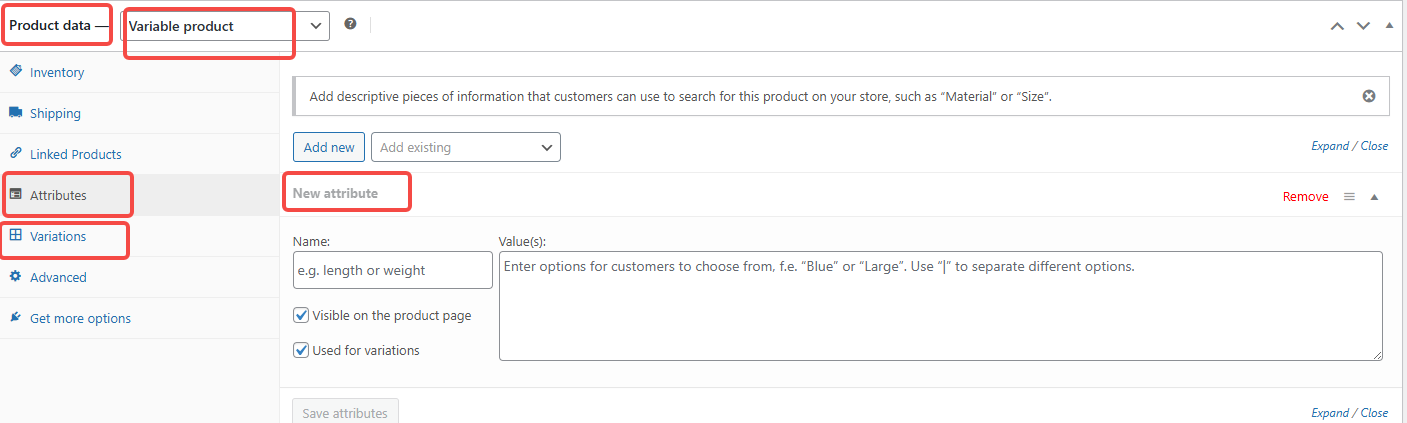
Task: Uncheck Used for variations checkbox
Action: click(301, 350)
